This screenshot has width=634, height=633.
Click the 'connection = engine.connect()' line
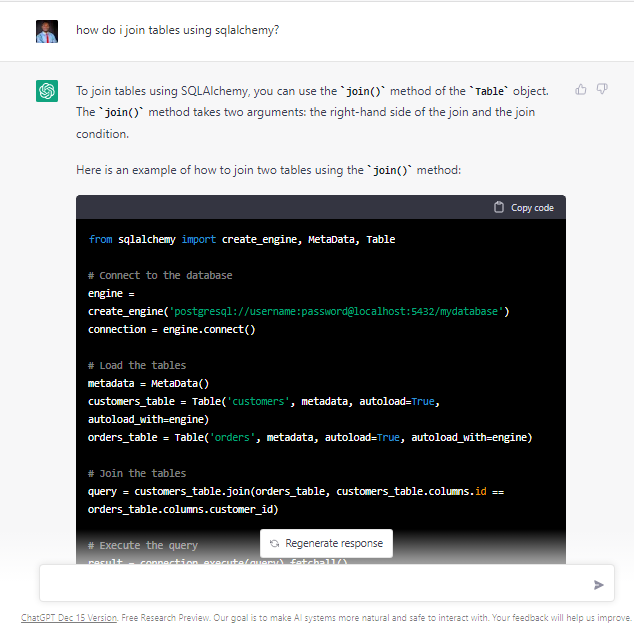pyautogui.click(x=171, y=329)
